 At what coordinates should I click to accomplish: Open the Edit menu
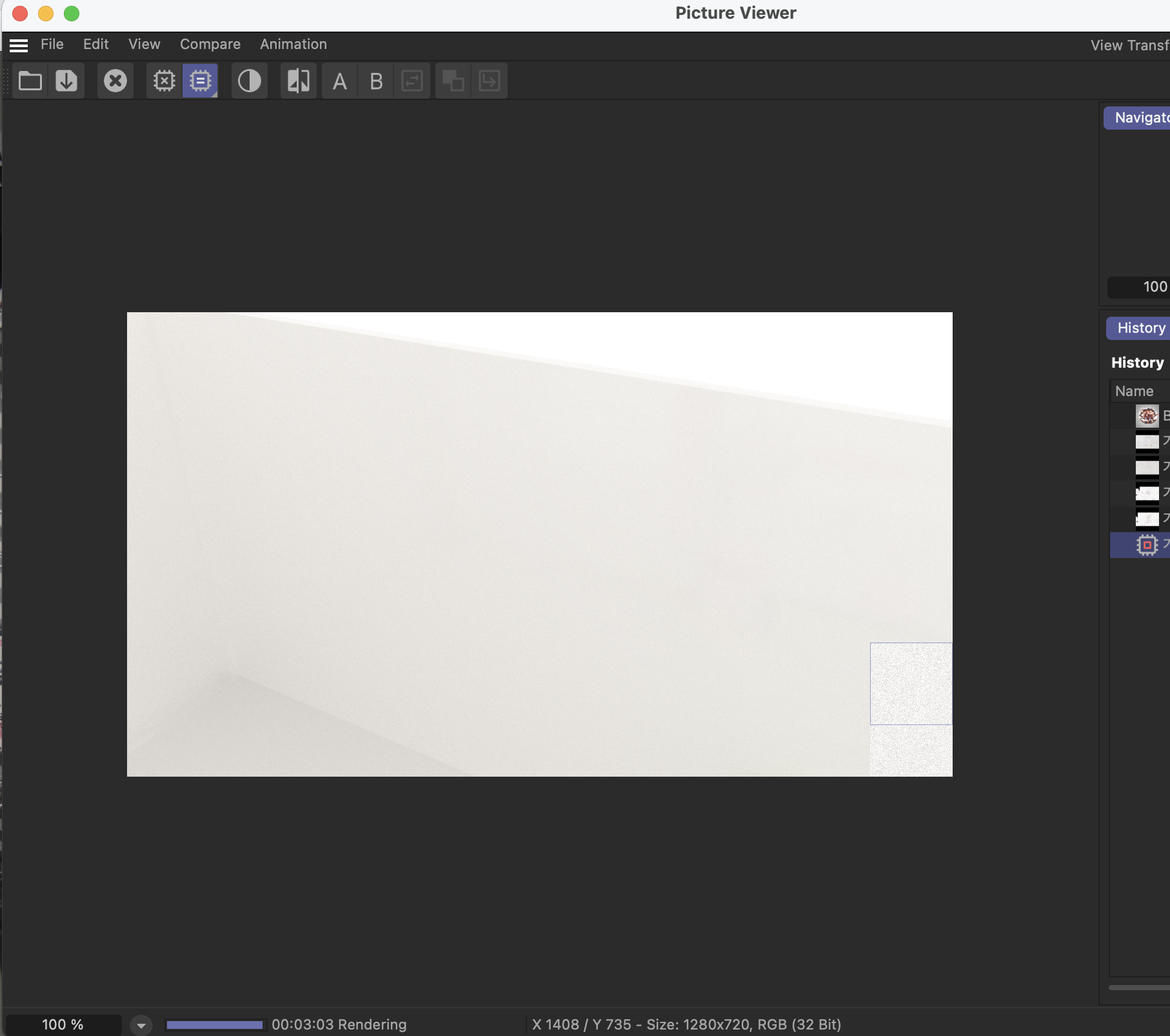tap(95, 45)
